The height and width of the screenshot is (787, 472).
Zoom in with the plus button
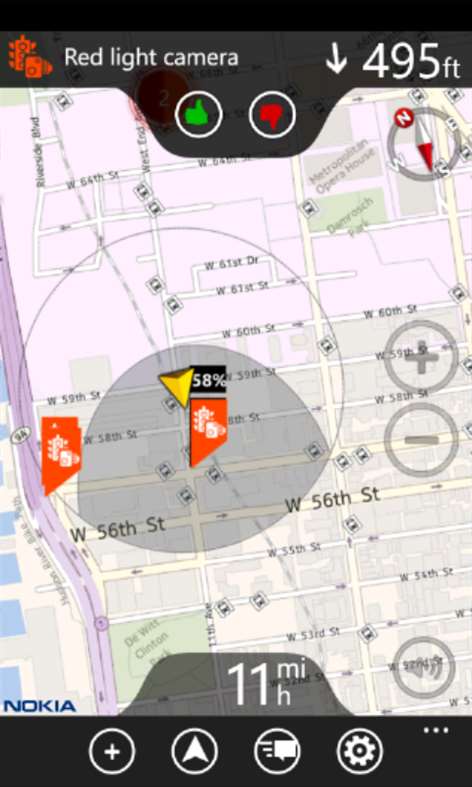[x=421, y=357]
